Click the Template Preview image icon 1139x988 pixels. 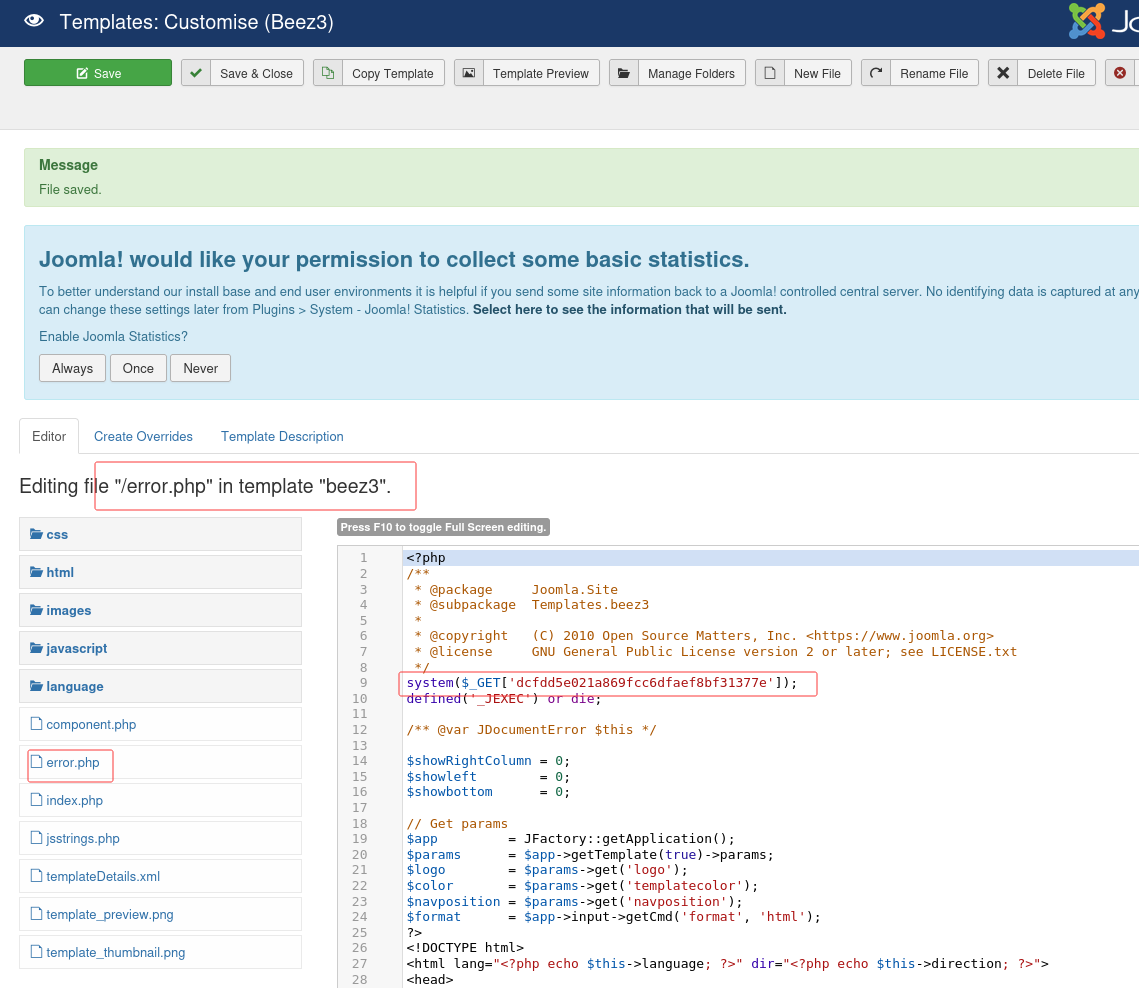[x=469, y=73]
